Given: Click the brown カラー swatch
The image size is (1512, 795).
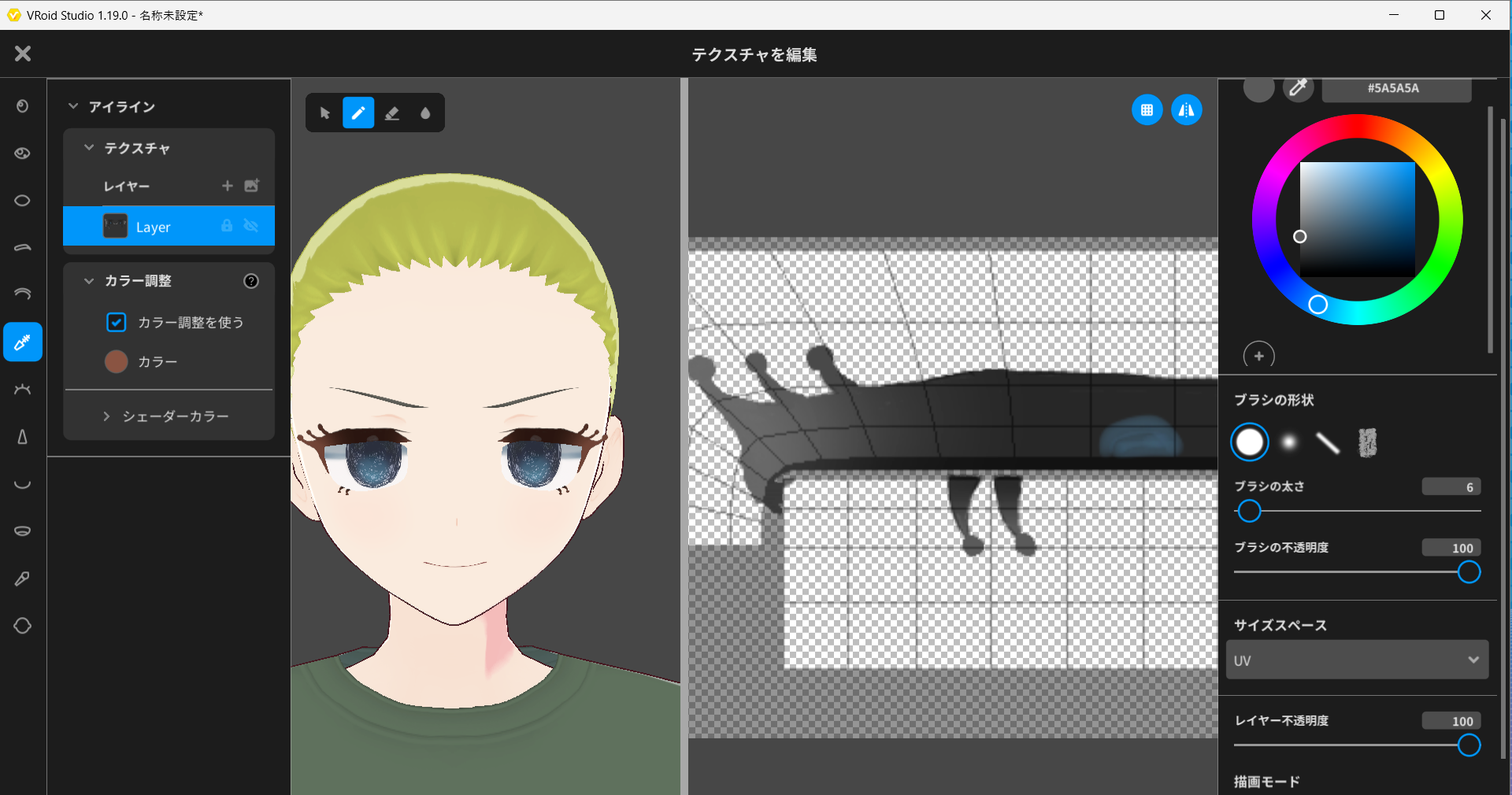Looking at the screenshot, I should tap(117, 361).
